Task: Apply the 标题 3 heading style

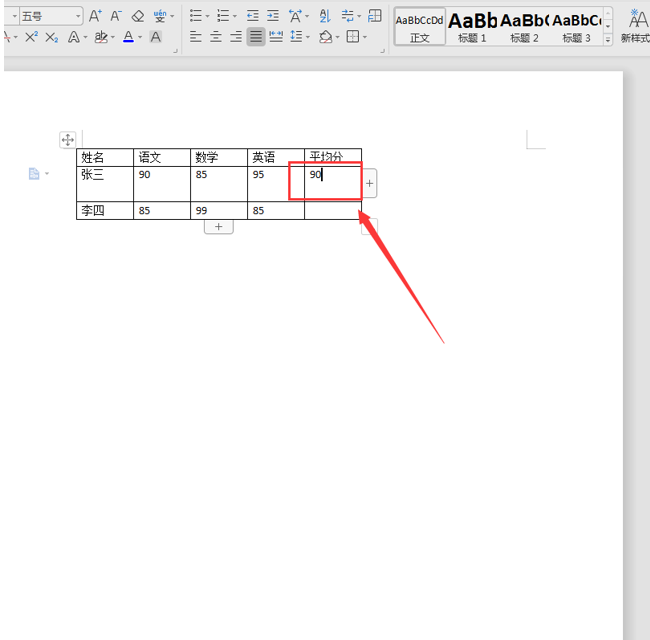Action: pos(576,27)
